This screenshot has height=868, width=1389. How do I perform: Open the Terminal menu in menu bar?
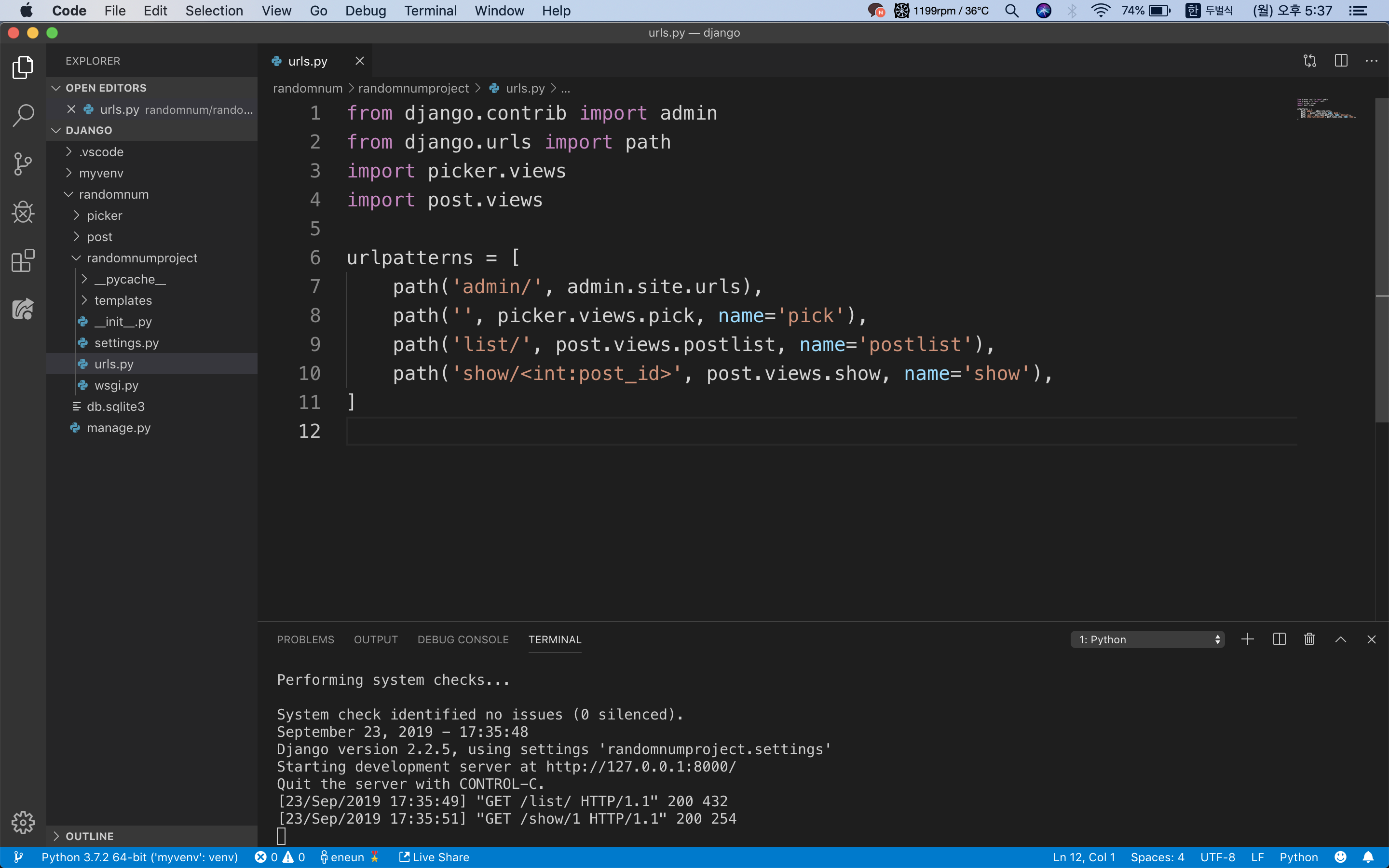[430, 11]
